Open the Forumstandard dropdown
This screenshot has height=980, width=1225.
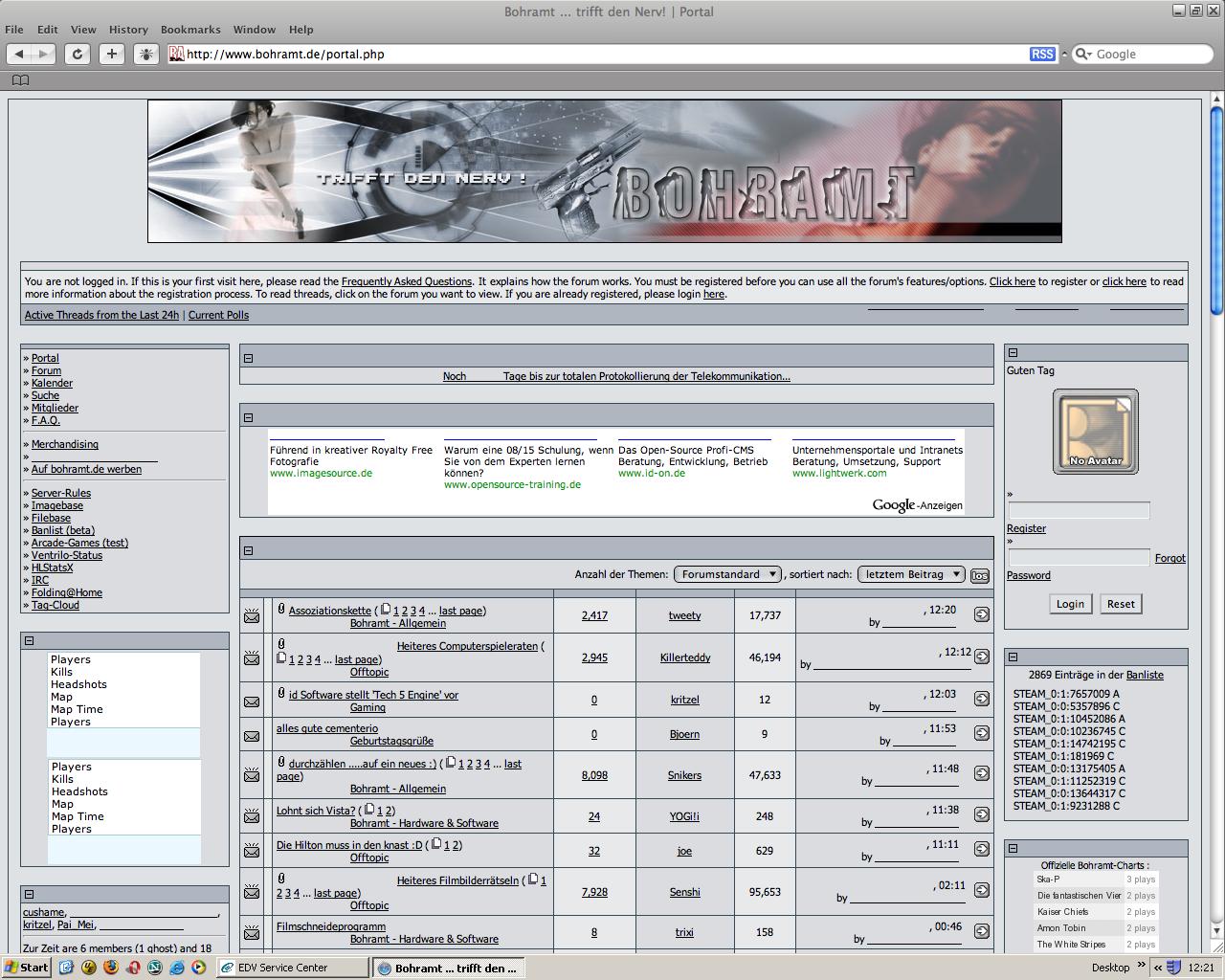727,574
